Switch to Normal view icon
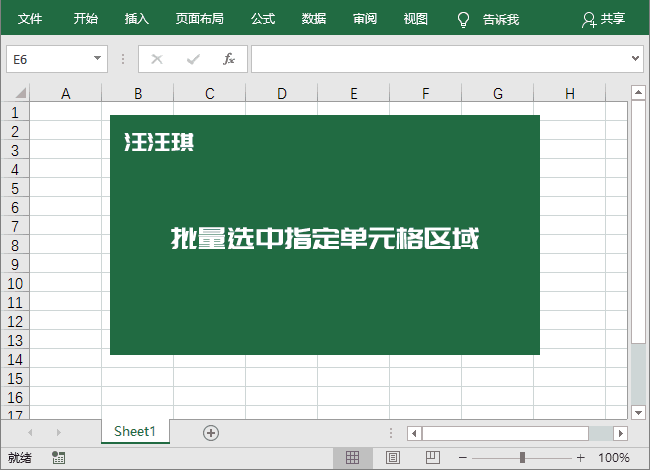This screenshot has width=650, height=470. pyautogui.click(x=352, y=458)
